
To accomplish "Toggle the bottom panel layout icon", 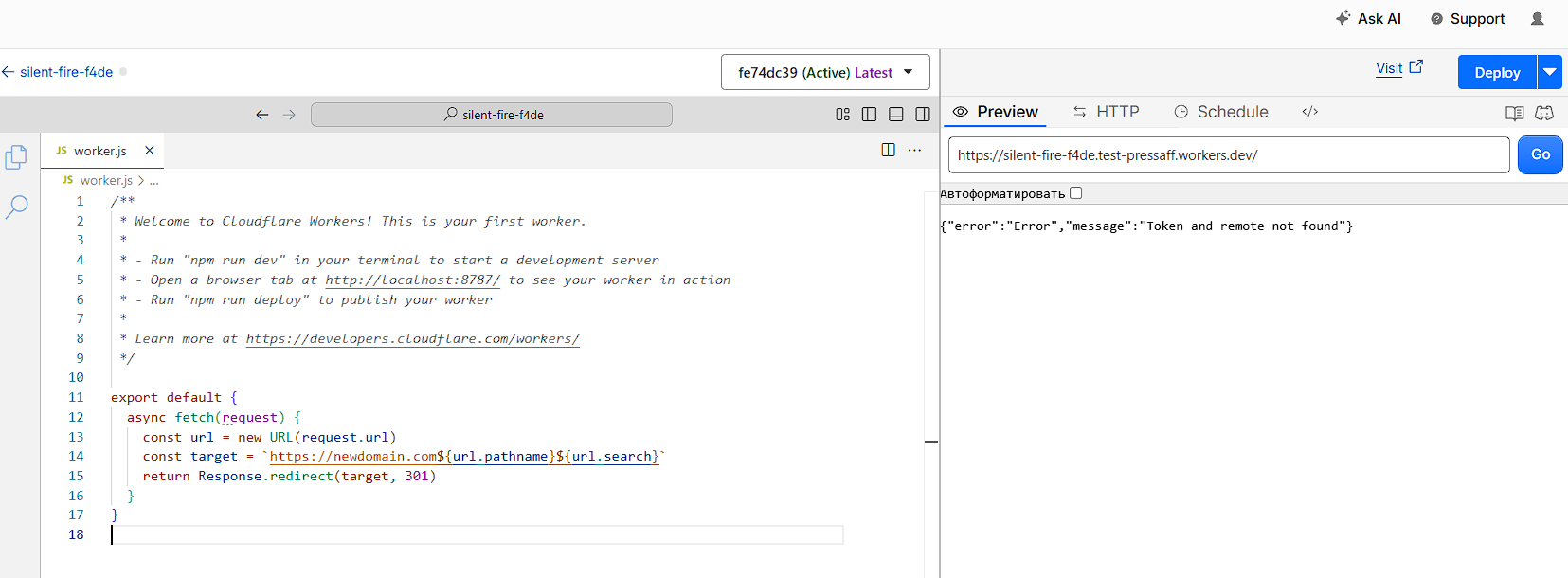I will pos(896,115).
